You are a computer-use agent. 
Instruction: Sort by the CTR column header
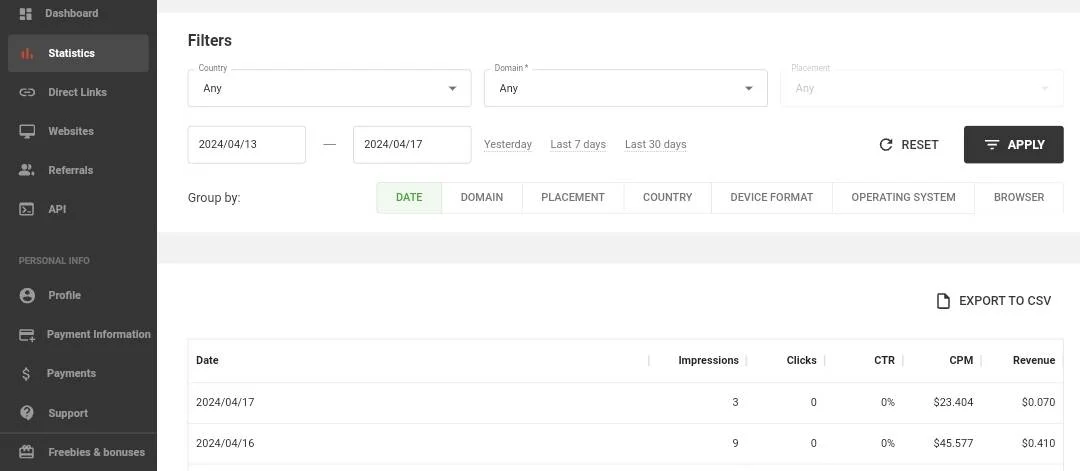click(884, 360)
